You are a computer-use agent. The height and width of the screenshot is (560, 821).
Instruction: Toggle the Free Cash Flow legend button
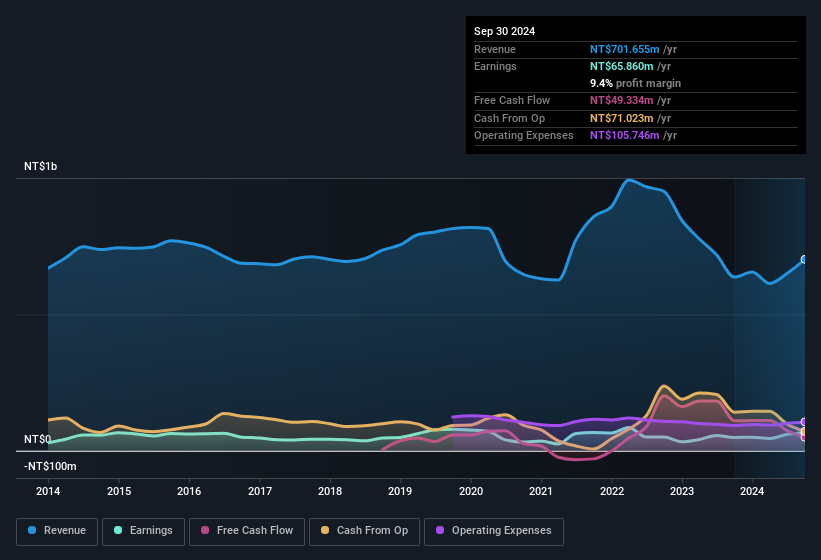pyautogui.click(x=247, y=531)
